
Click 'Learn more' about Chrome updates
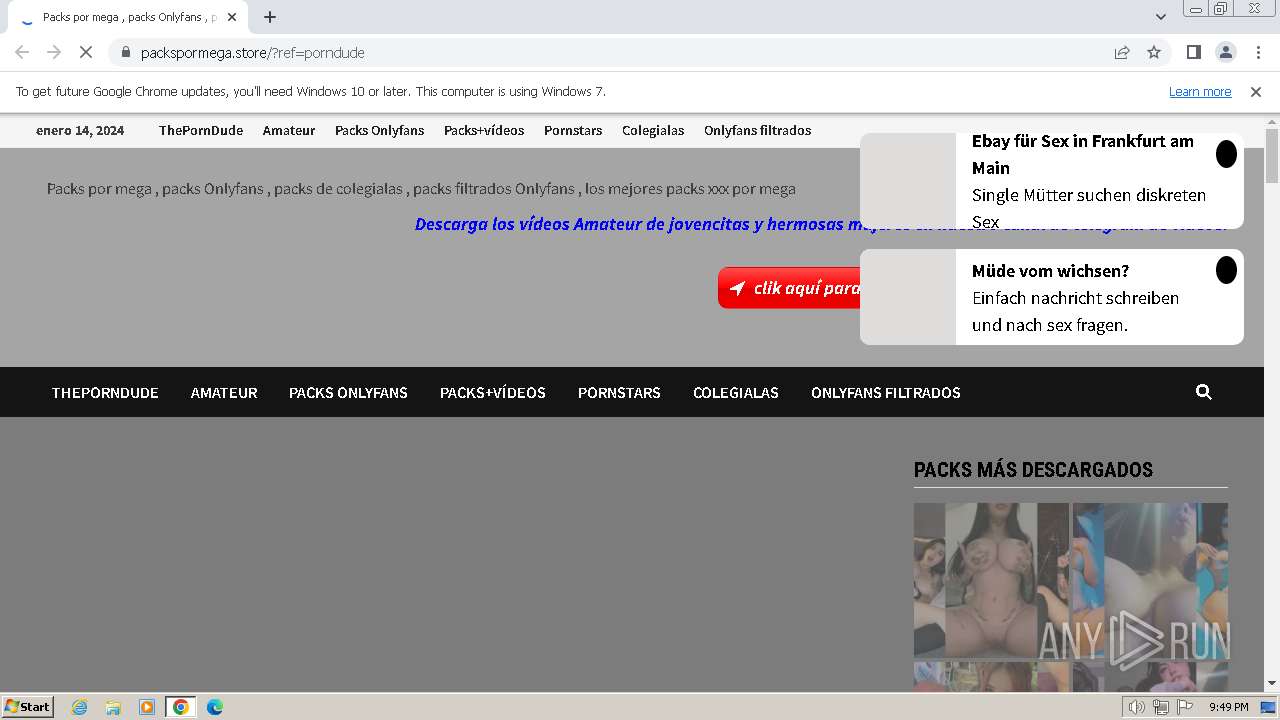click(x=1200, y=91)
